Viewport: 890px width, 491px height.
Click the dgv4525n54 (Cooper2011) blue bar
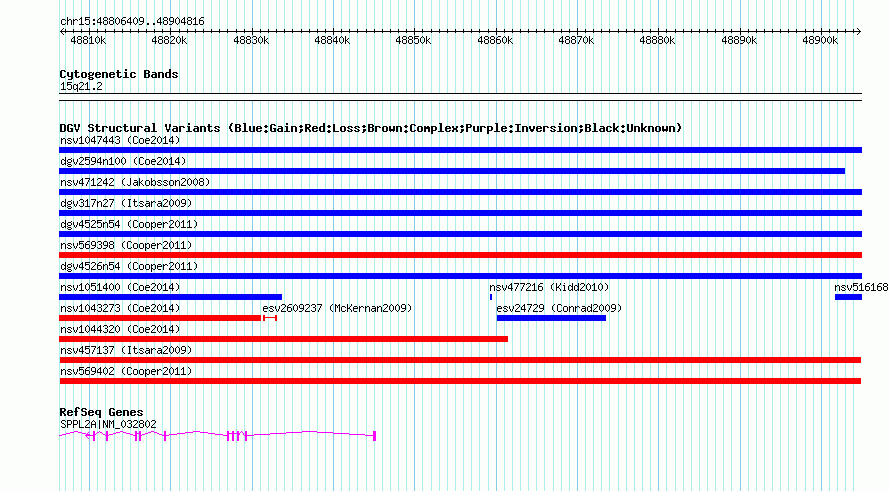[x=460, y=234]
